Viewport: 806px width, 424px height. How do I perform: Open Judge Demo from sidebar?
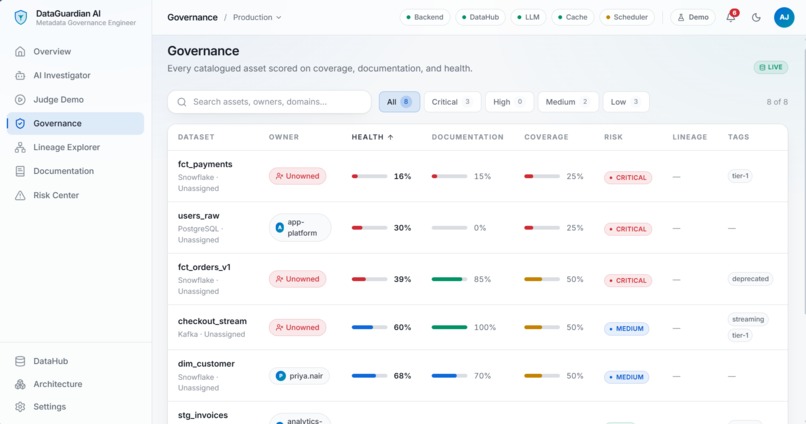[75, 100]
